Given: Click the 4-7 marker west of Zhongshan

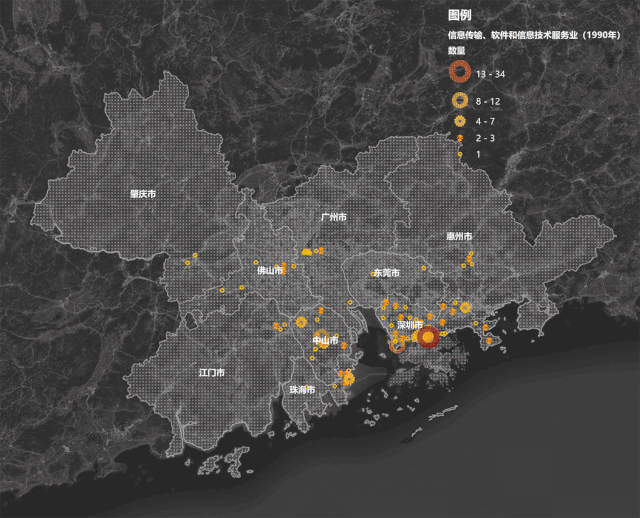Looking at the screenshot, I should 301,322.
